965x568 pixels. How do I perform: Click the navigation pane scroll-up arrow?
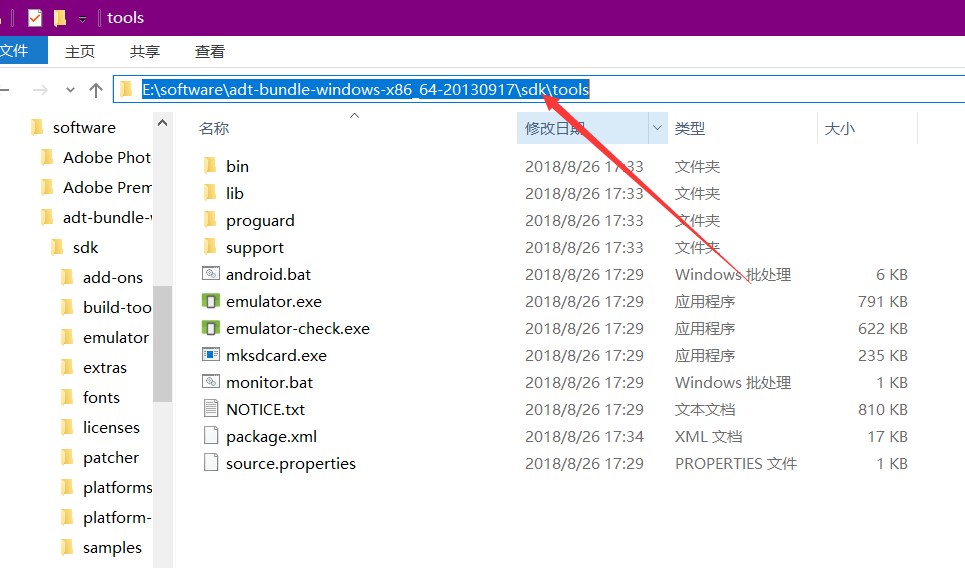pos(162,123)
